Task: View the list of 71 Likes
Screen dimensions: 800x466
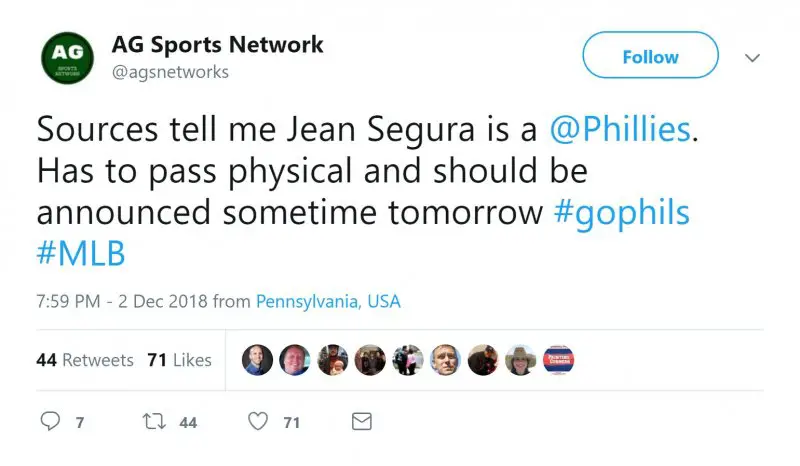Action: [x=179, y=360]
